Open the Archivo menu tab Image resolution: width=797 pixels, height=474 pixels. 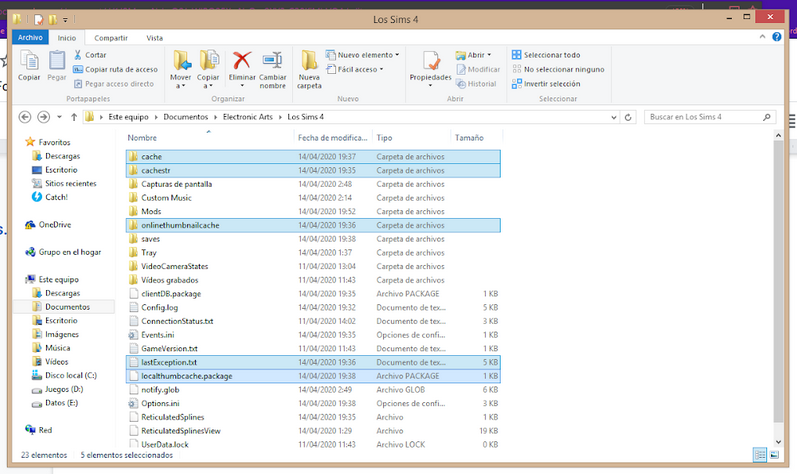32,38
